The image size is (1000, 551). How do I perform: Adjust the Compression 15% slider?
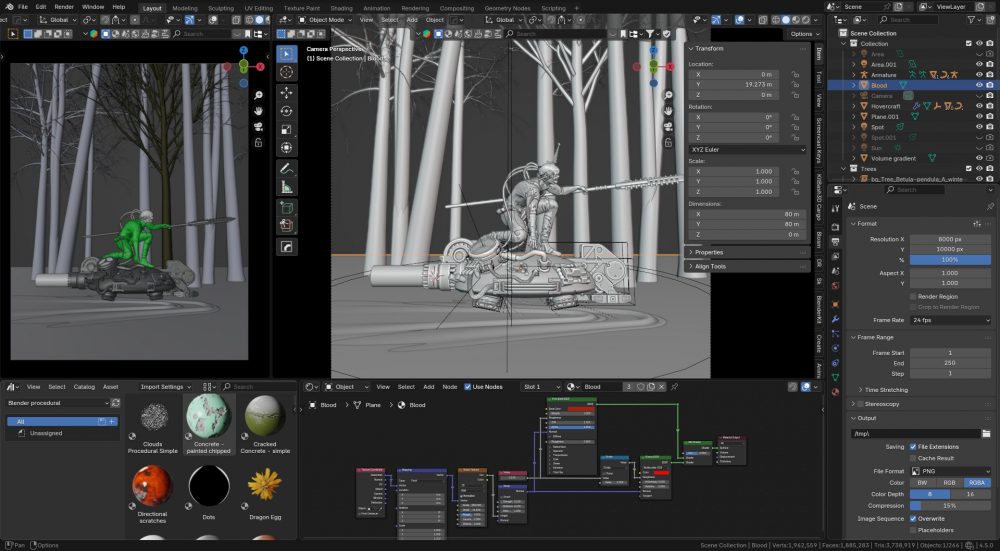point(950,506)
